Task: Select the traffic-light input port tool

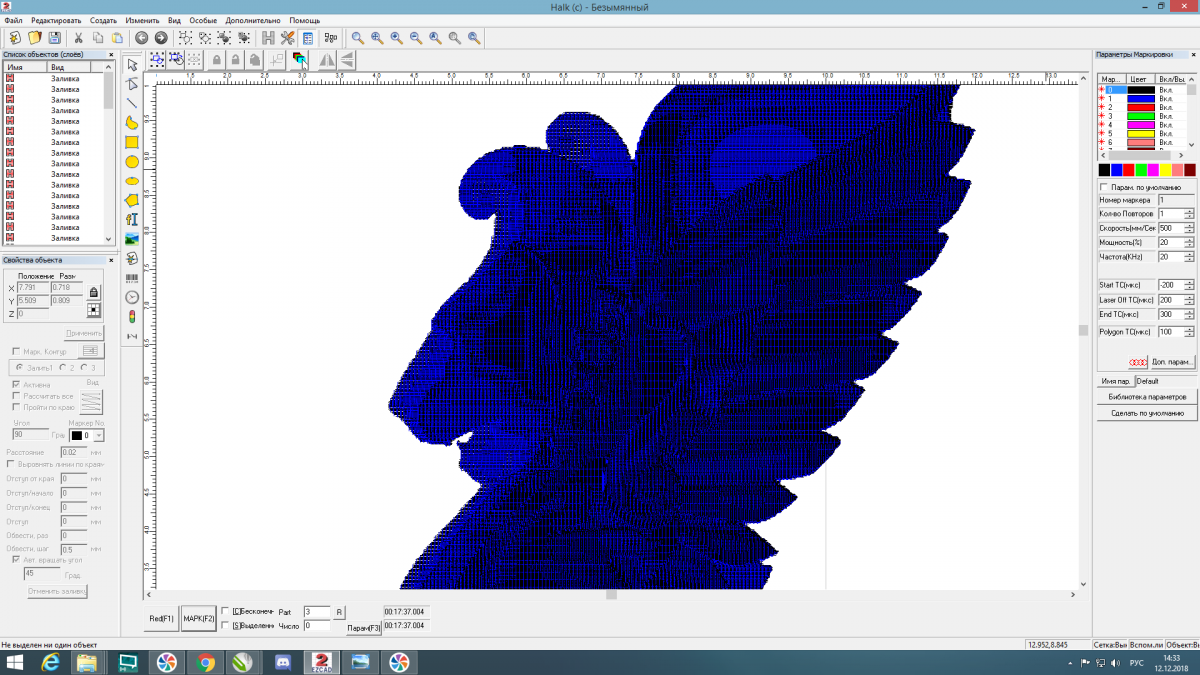Action: [x=132, y=316]
